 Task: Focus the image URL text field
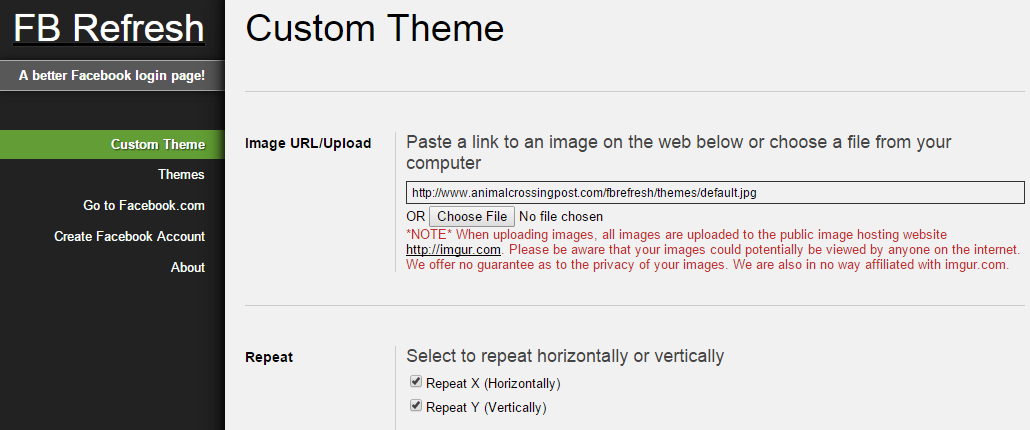(715, 193)
